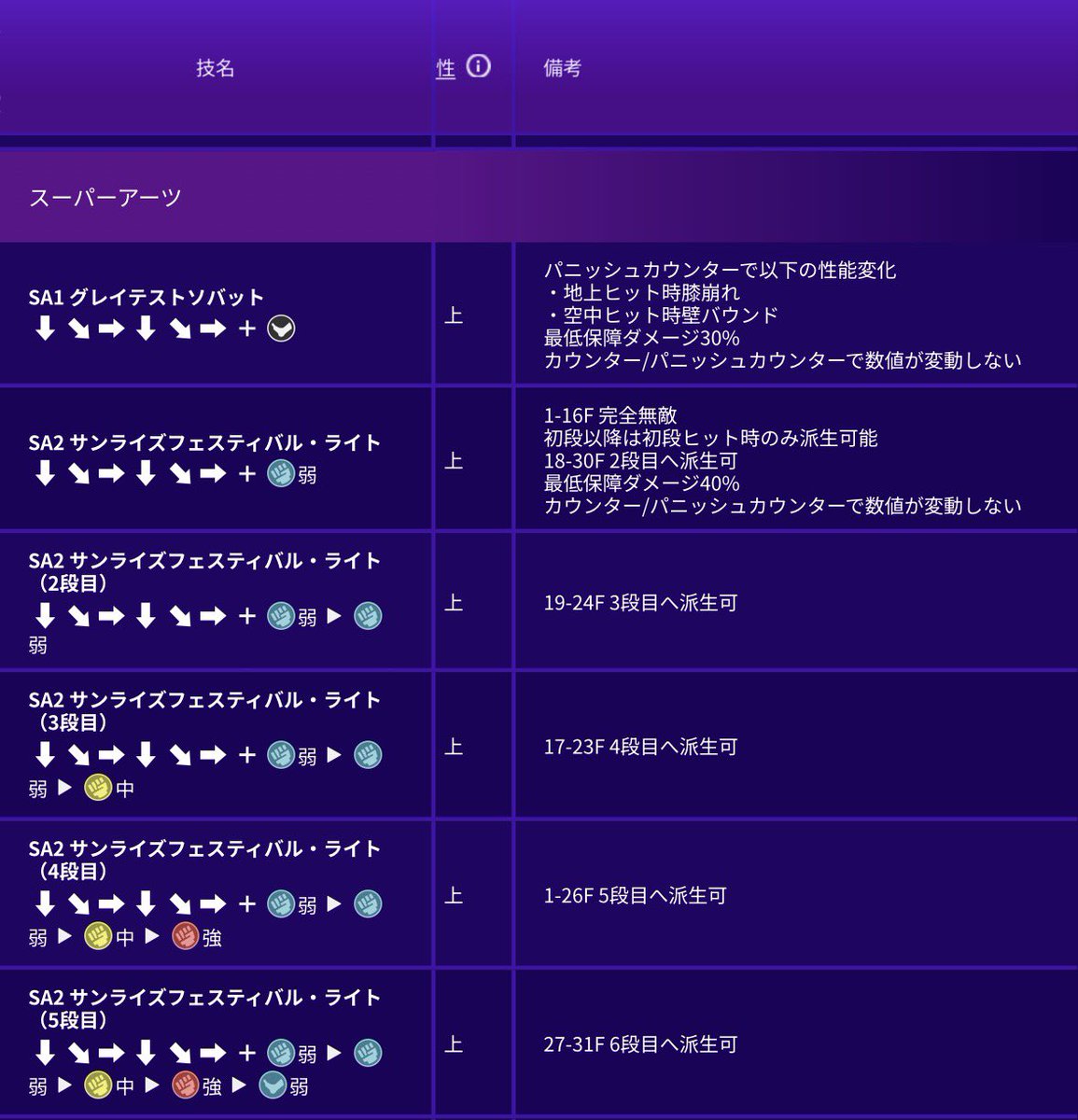Click the yellow medium punch icon in 4段目 row

98,936
